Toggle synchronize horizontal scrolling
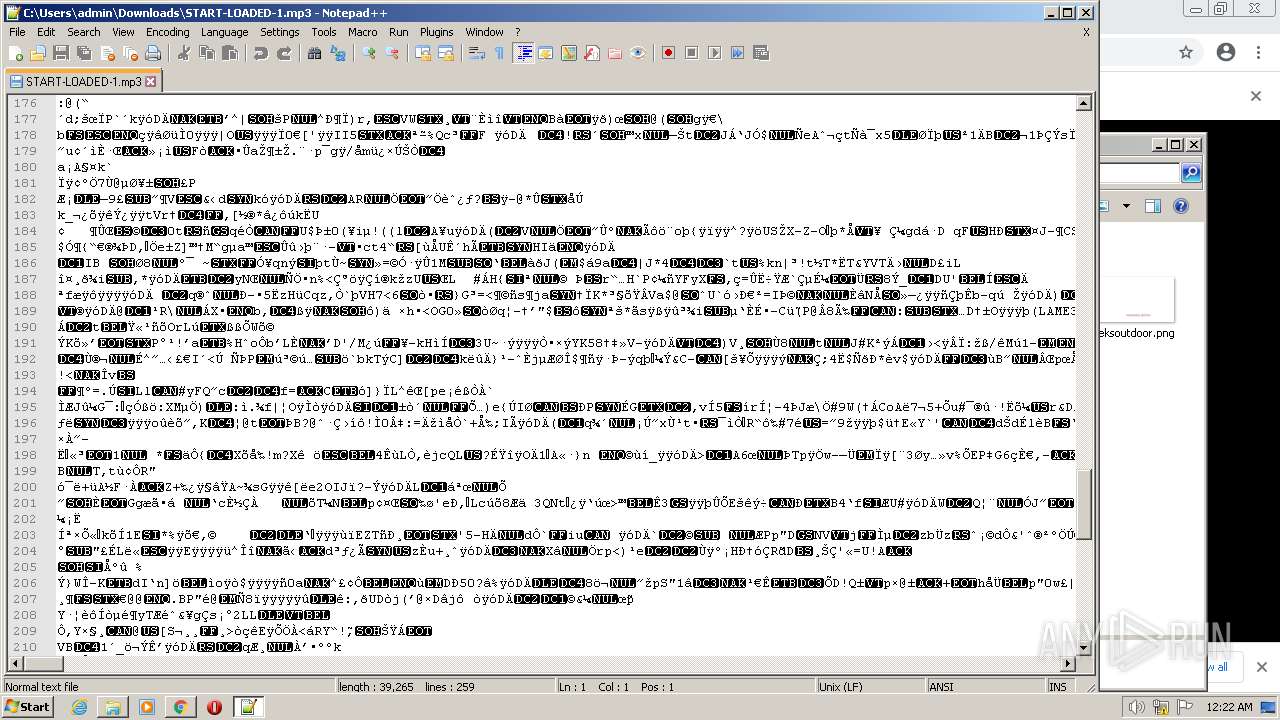The width and height of the screenshot is (1280, 720). point(446,53)
